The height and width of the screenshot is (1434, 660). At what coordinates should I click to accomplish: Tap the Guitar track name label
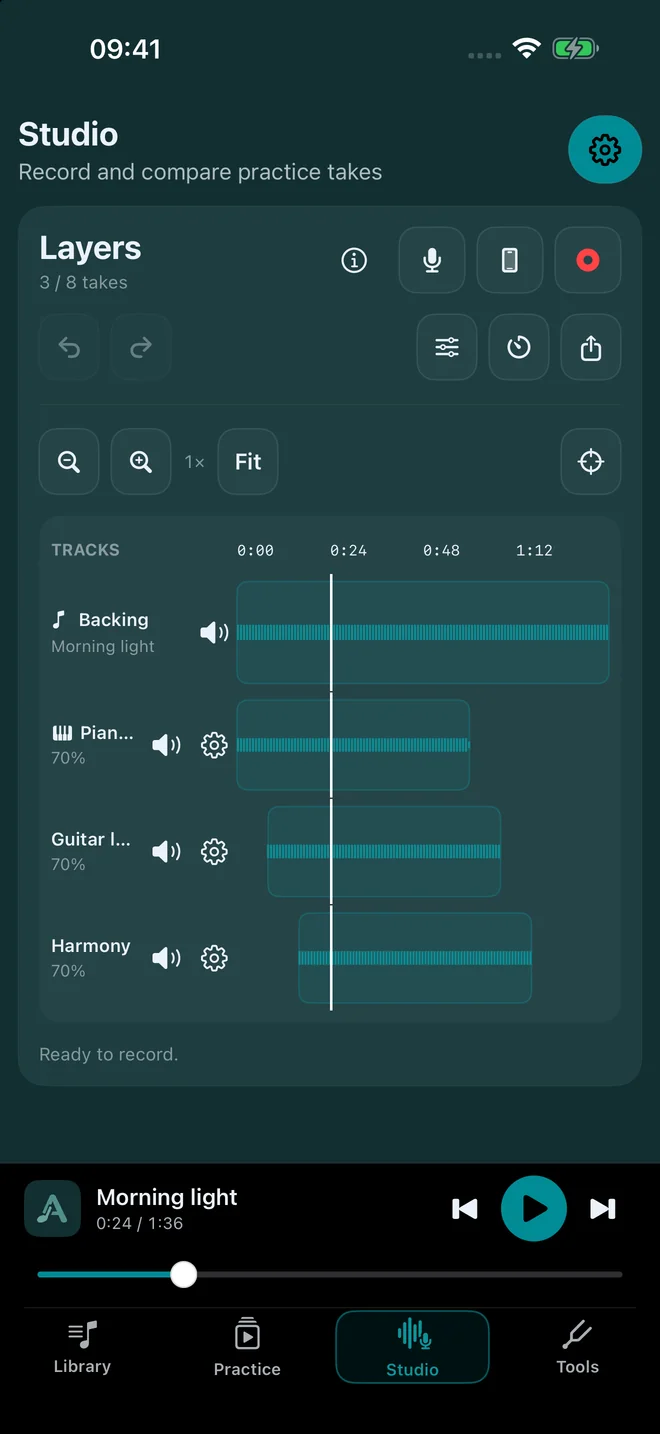click(91, 839)
